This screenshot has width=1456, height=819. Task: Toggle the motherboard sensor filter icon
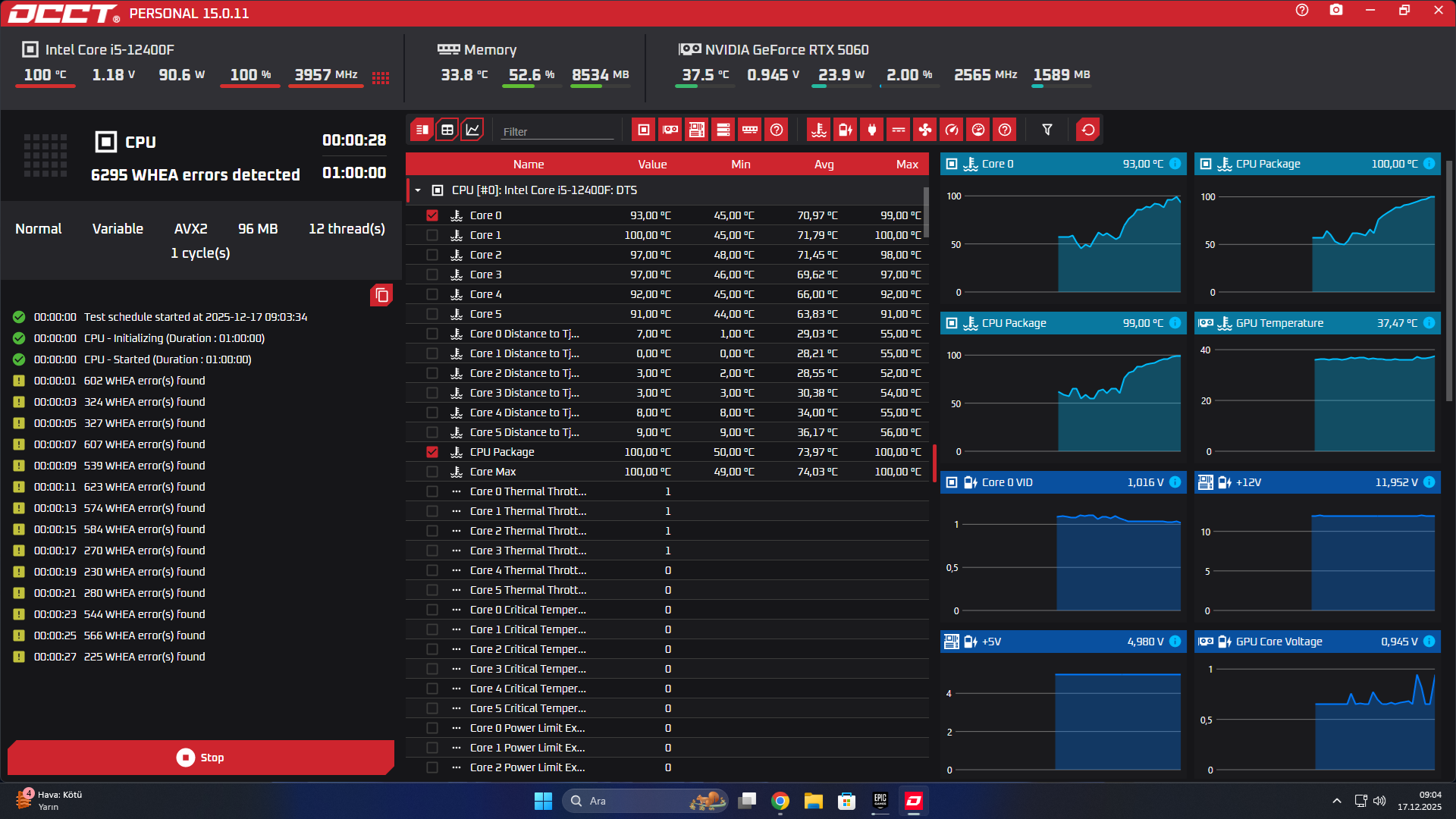click(697, 130)
